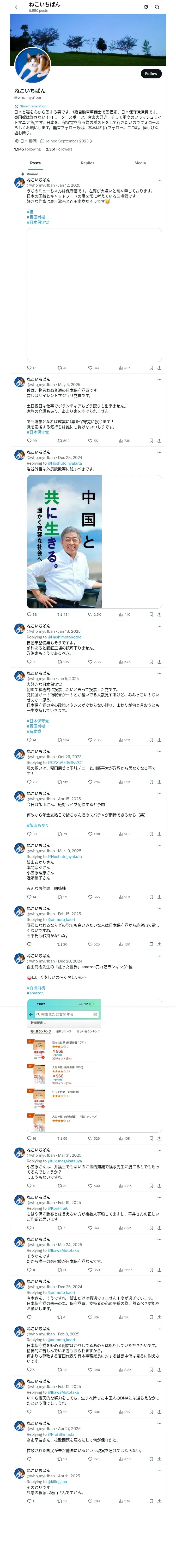Repost the May 5, 2025 post
This screenshot has height=1568, width=176.
(x=59, y=441)
